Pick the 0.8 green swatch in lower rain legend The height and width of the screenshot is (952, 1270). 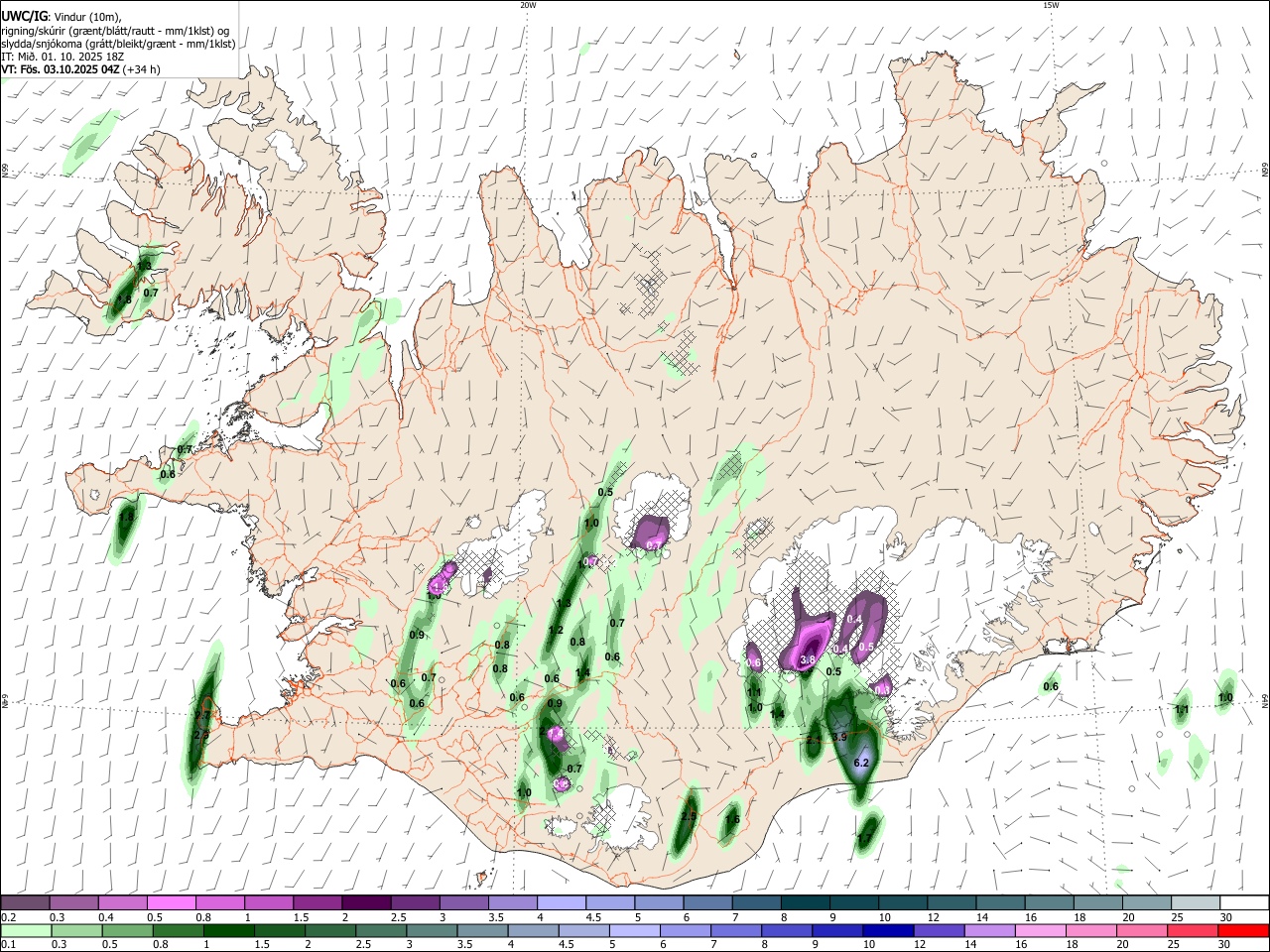click(178, 930)
